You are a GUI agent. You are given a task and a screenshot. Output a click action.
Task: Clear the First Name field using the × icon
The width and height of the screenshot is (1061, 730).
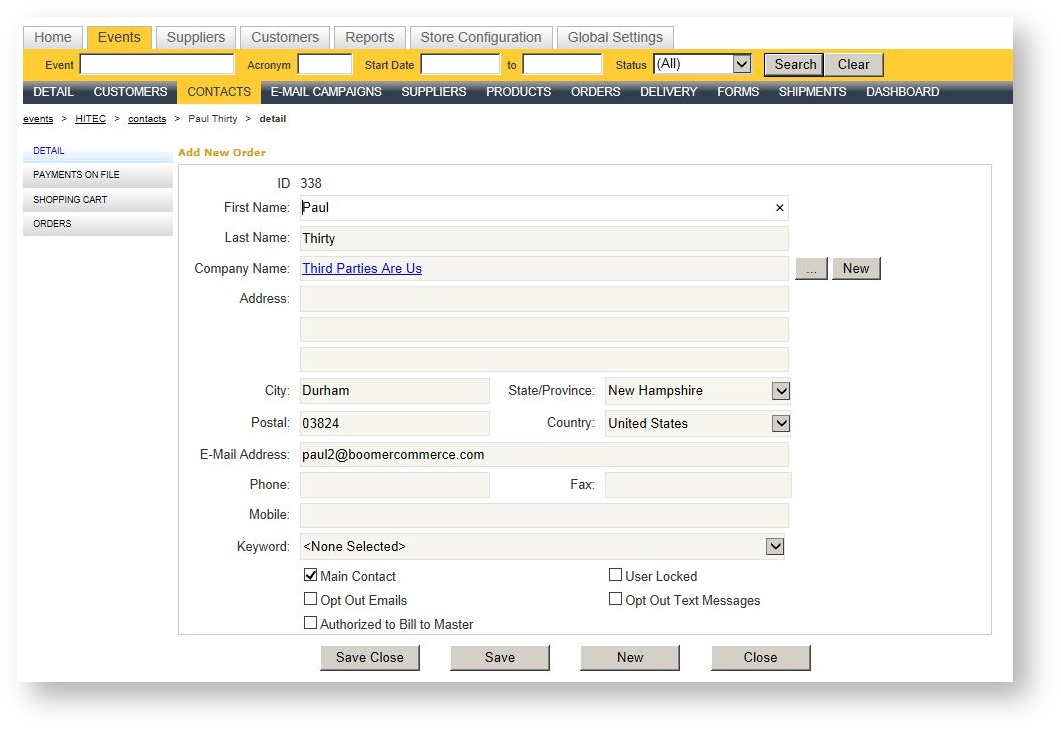[779, 208]
